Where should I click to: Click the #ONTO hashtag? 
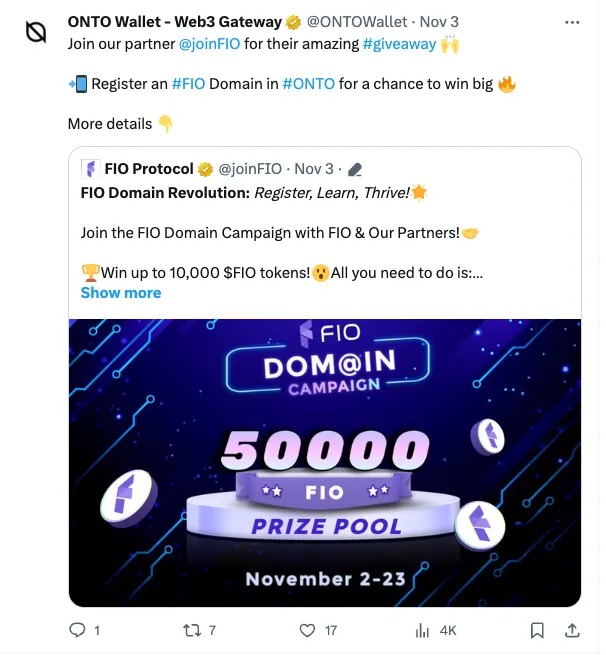tap(308, 84)
